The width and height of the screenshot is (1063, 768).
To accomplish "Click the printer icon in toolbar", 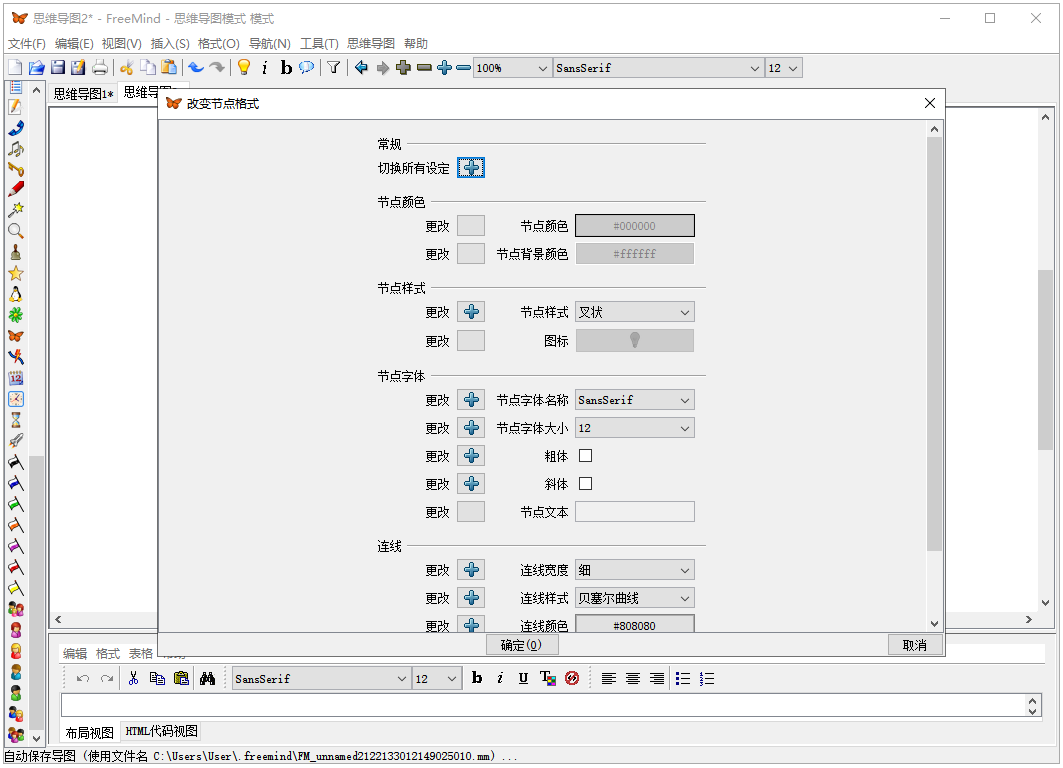I will point(100,68).
